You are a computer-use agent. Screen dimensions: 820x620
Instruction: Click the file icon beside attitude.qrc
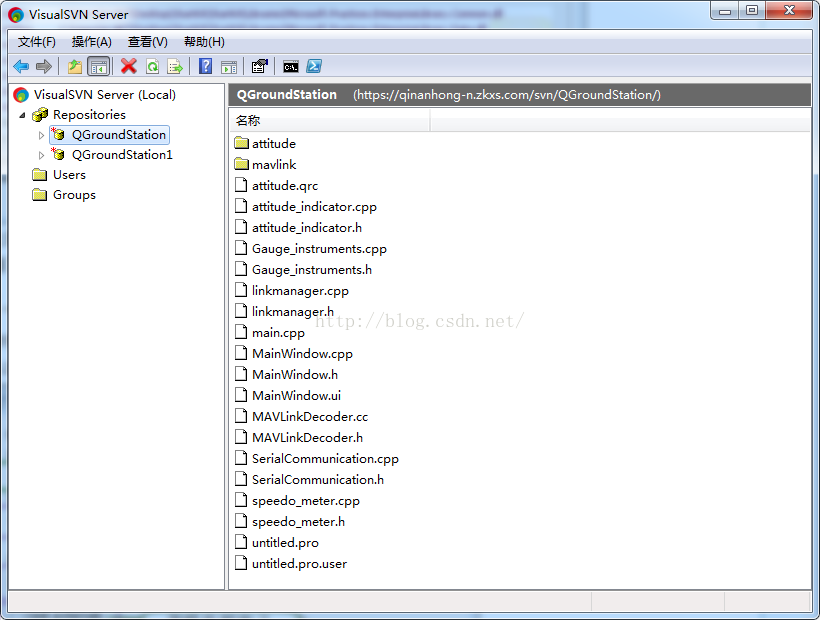point(241,185)
